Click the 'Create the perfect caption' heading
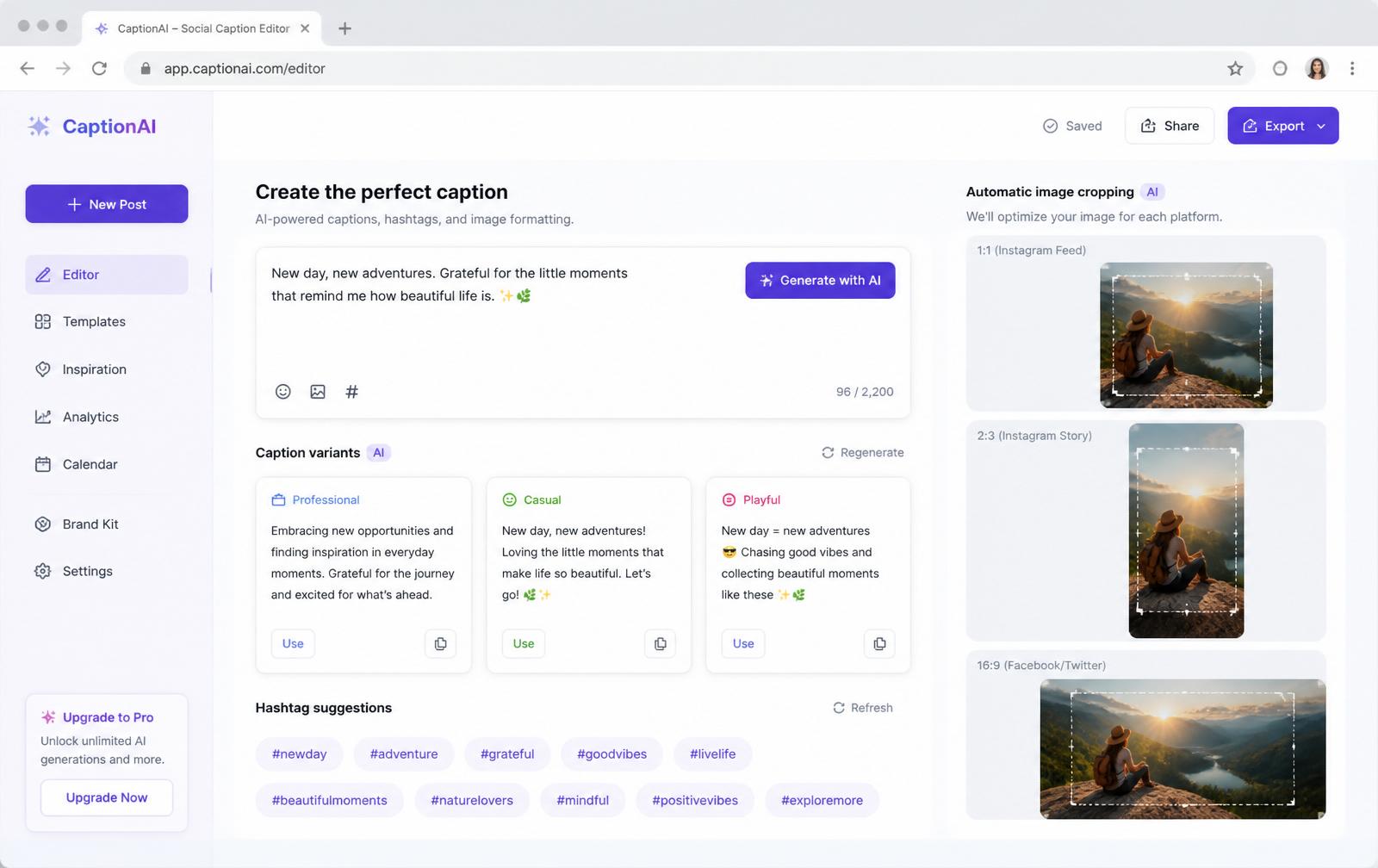 (x=382, y=192)
